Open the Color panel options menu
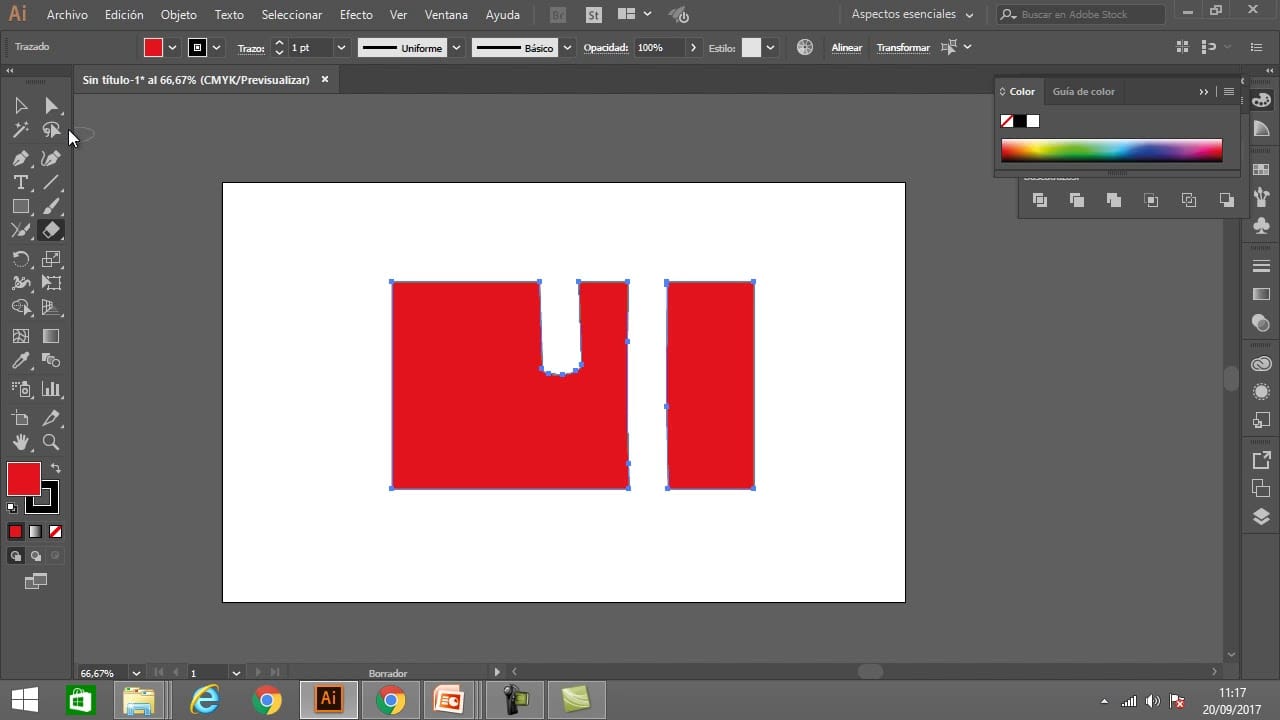This screenshot has height=720, width=1280. (x=1229, y=91)
